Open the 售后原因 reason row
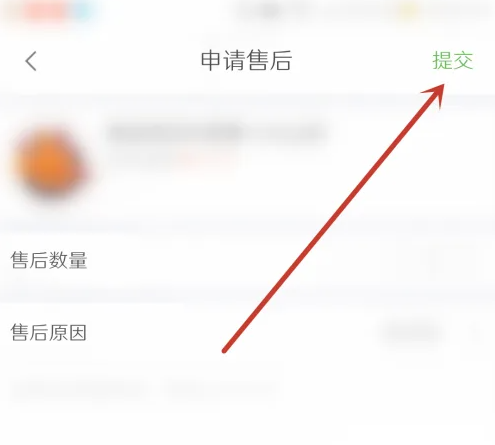This screenshot has width=495, height=445. (247, 333)
